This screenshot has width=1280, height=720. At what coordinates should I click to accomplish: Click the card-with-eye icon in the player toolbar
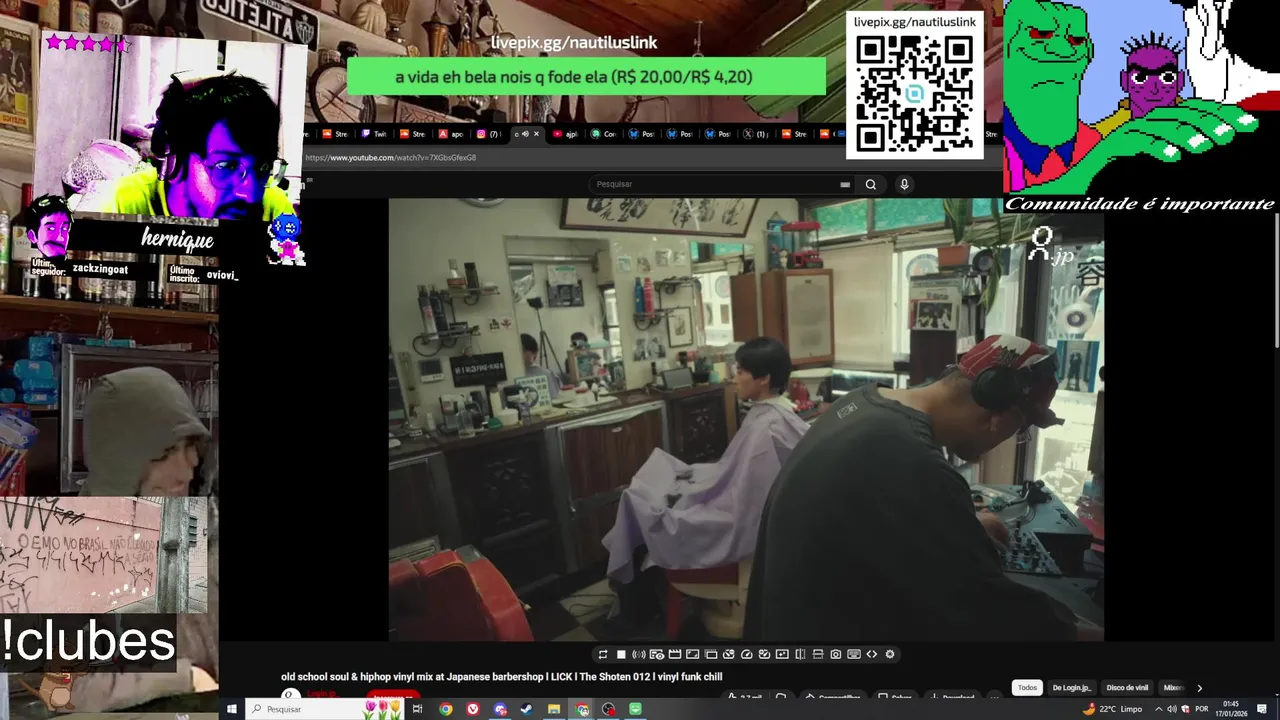pyautogui.click(x=657, y=654)
